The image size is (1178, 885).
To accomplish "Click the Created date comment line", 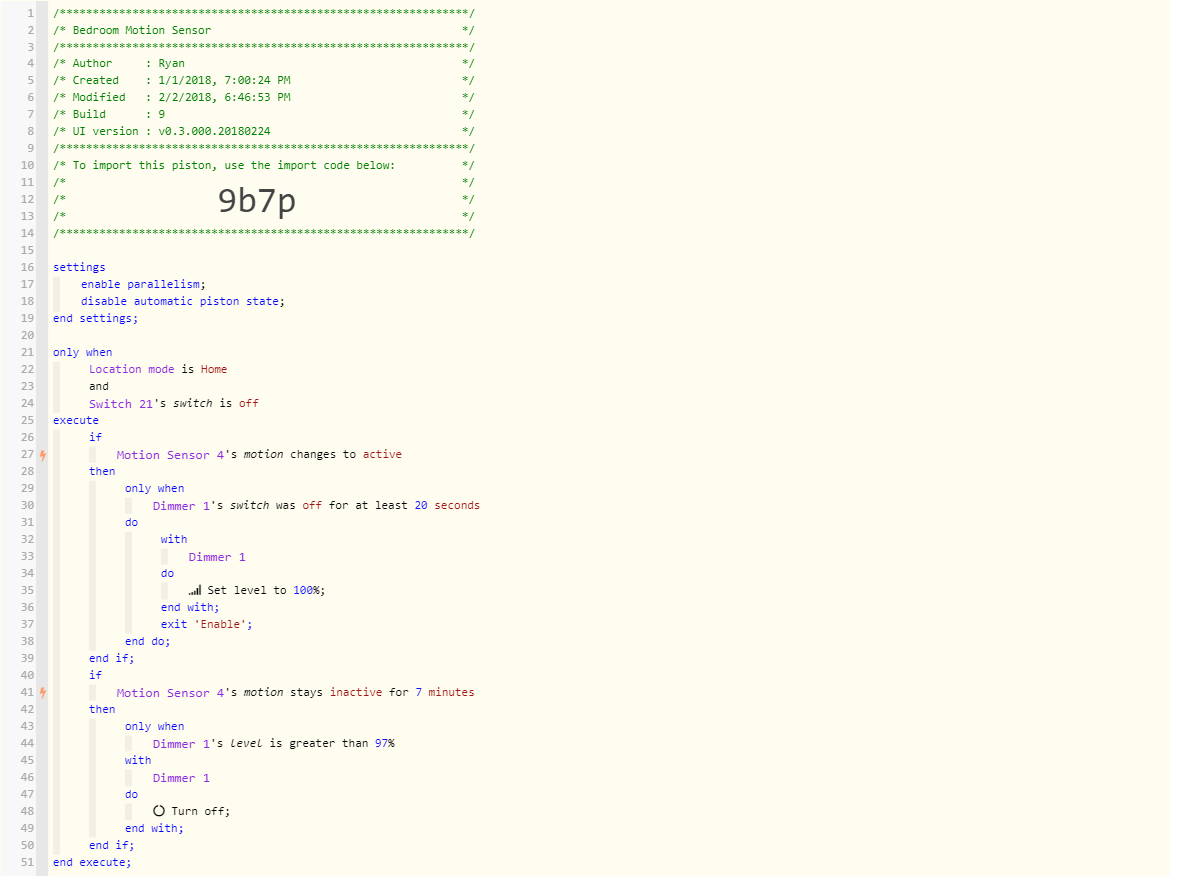I will (264, 80).
